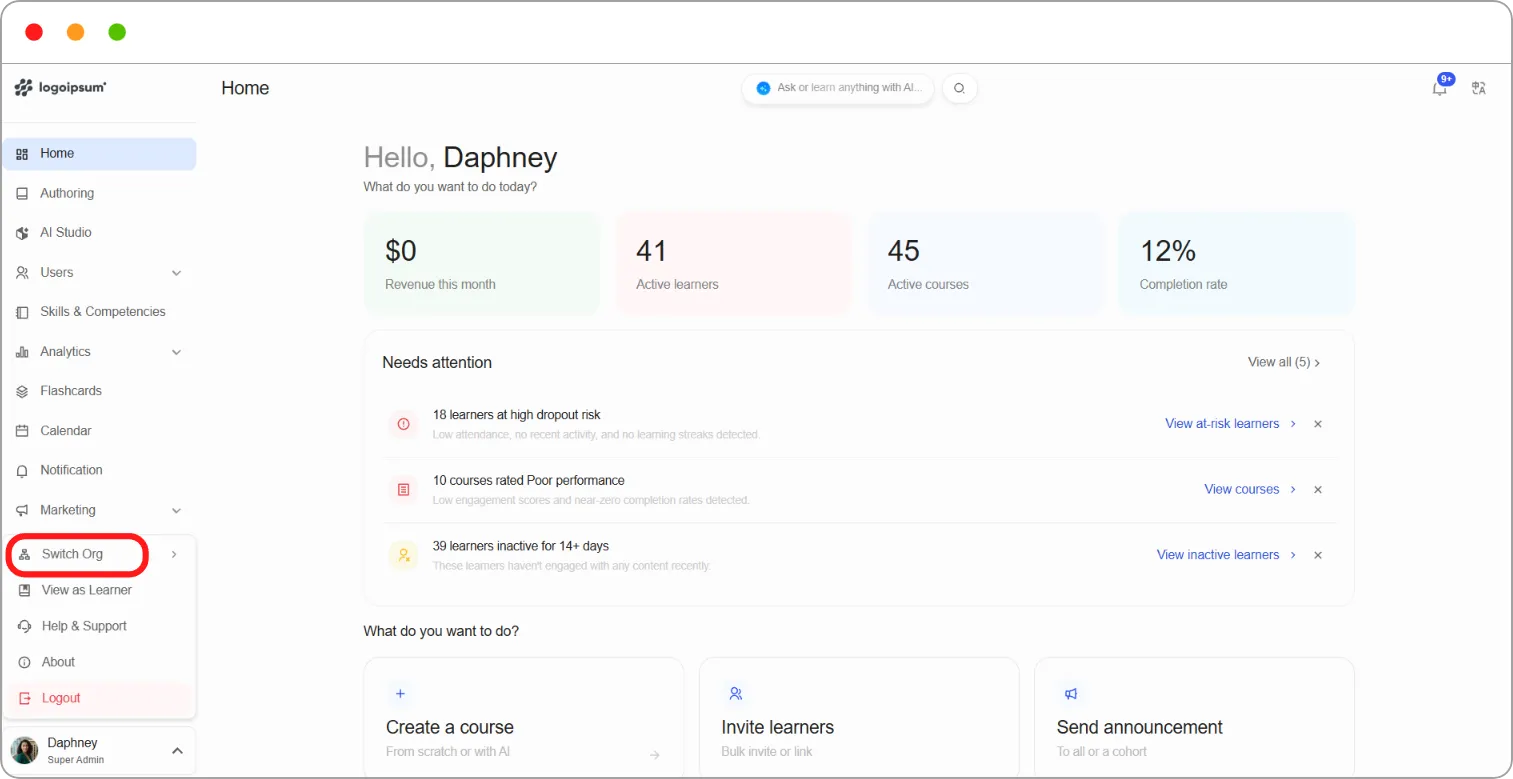Dismiss the Poor performance courses alert

click(x=1318, y=489)
